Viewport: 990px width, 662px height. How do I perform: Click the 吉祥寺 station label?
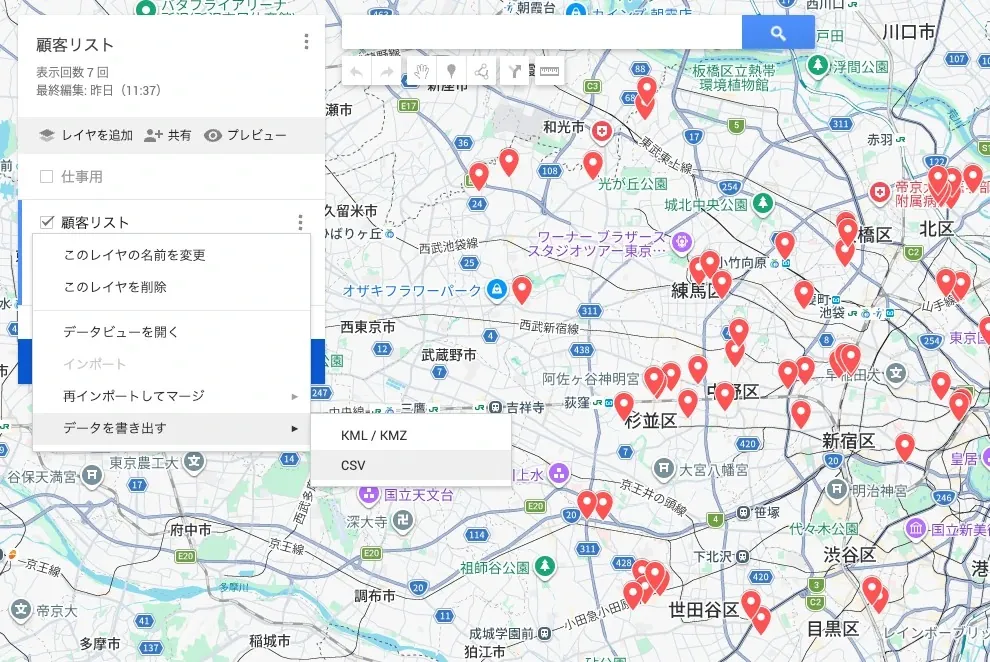pyautogui.click(x=525, y=408)
